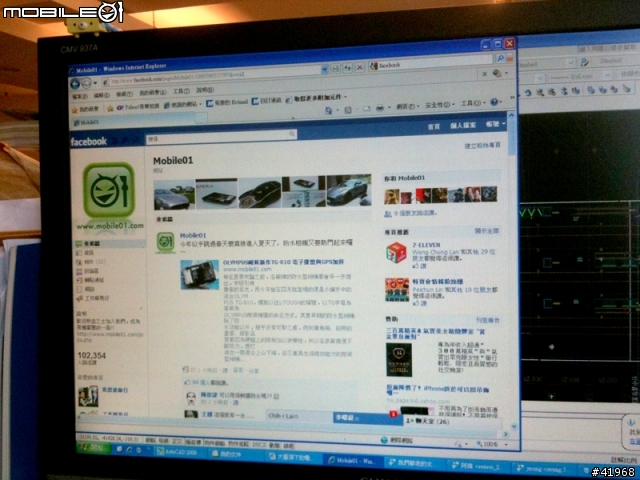Click the compatibility view icon
The image size is (640, 480).
tap(336, 69)
